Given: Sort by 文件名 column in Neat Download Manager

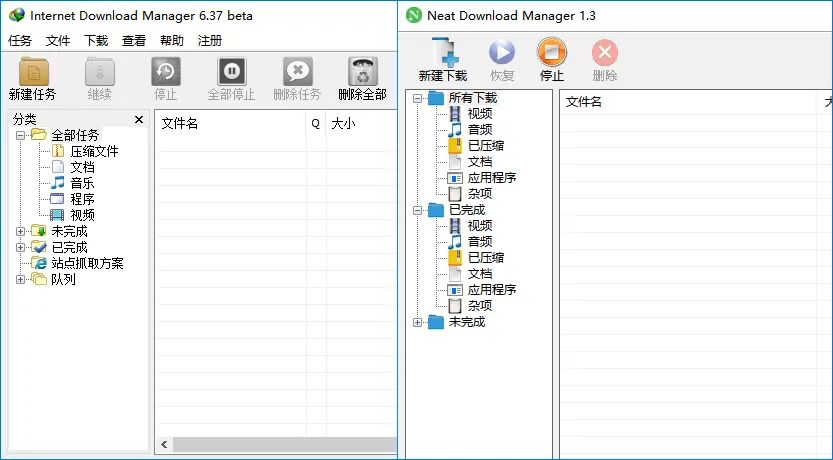Looking at the screenshot, I should [688, 102].
